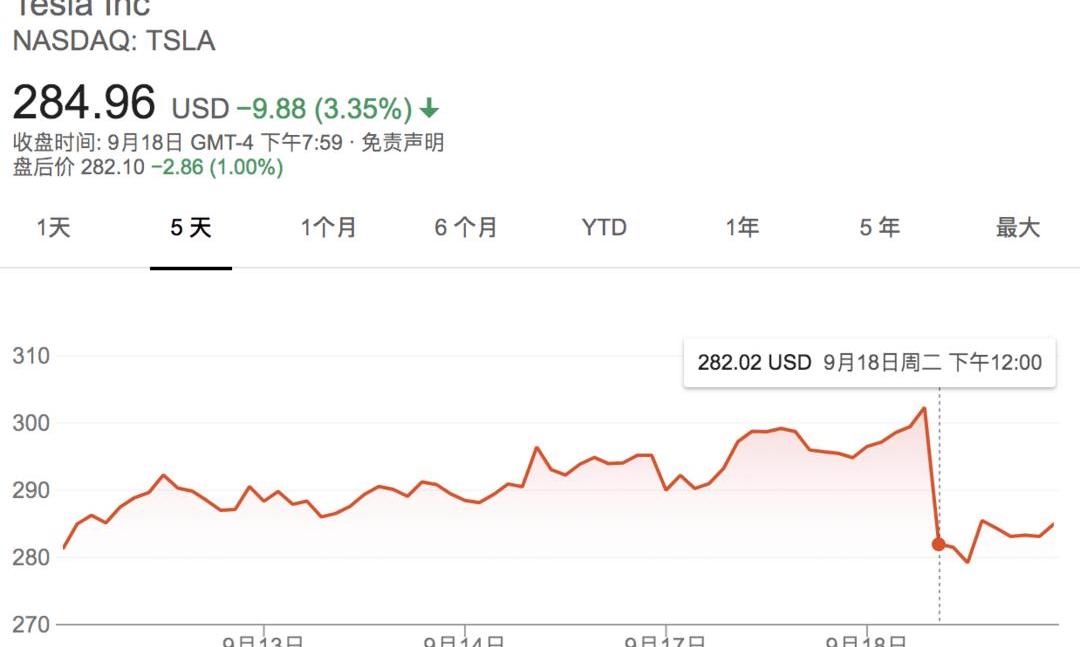1080x647 pixels.
Task: Click the 284.96 current price
Action: click(84, 103)
